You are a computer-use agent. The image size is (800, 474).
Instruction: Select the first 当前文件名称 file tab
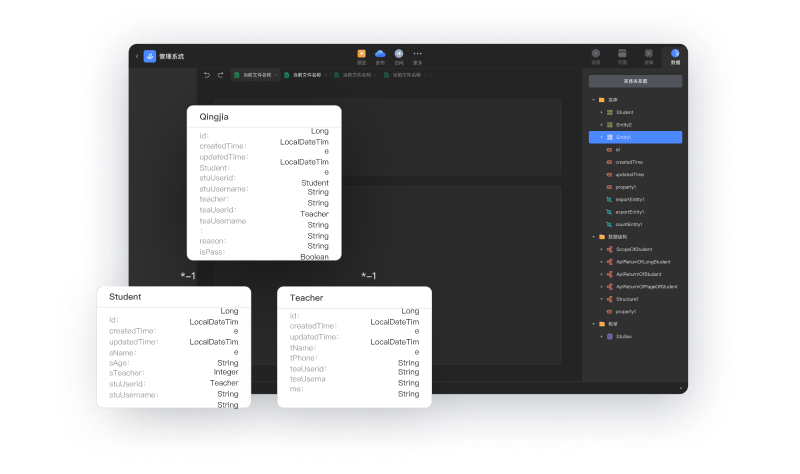[x=255, y=75]
